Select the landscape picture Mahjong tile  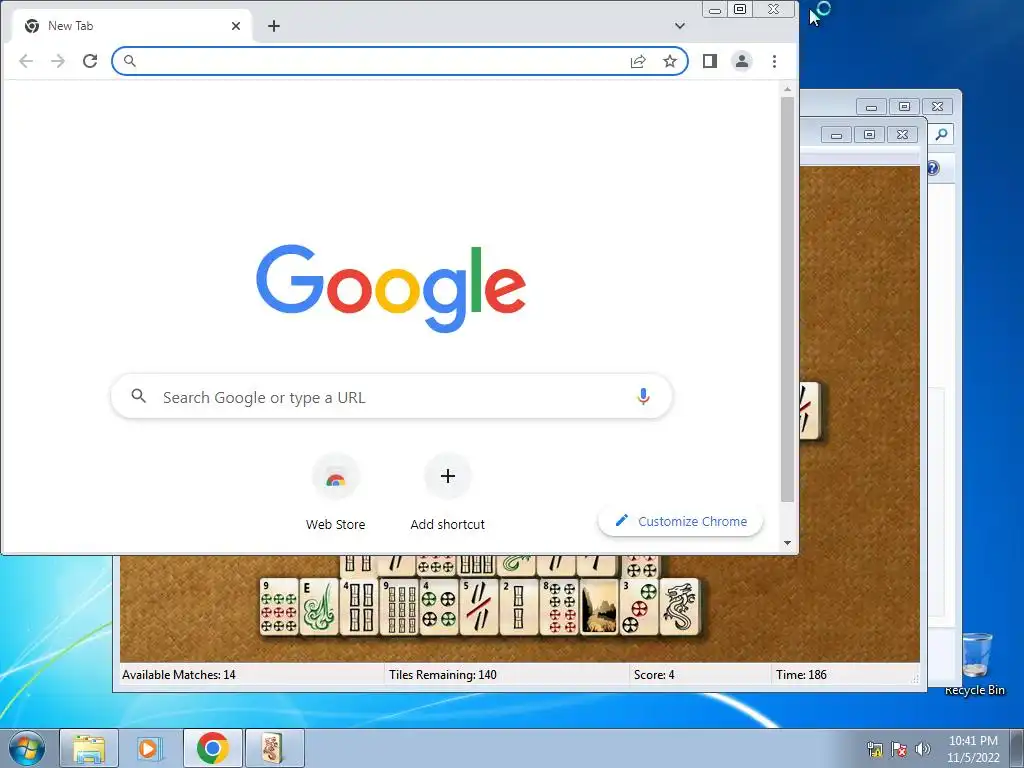click(x=599, y=607)
